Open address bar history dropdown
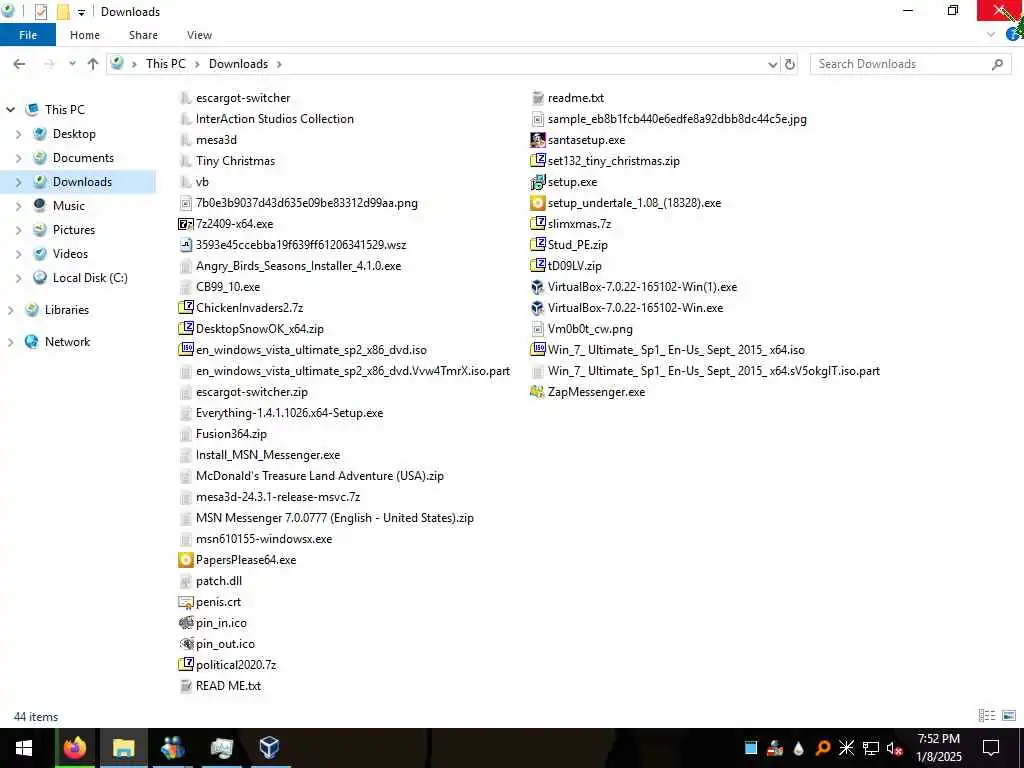This screenshot has width=1024, height=768. coord(773,64)
